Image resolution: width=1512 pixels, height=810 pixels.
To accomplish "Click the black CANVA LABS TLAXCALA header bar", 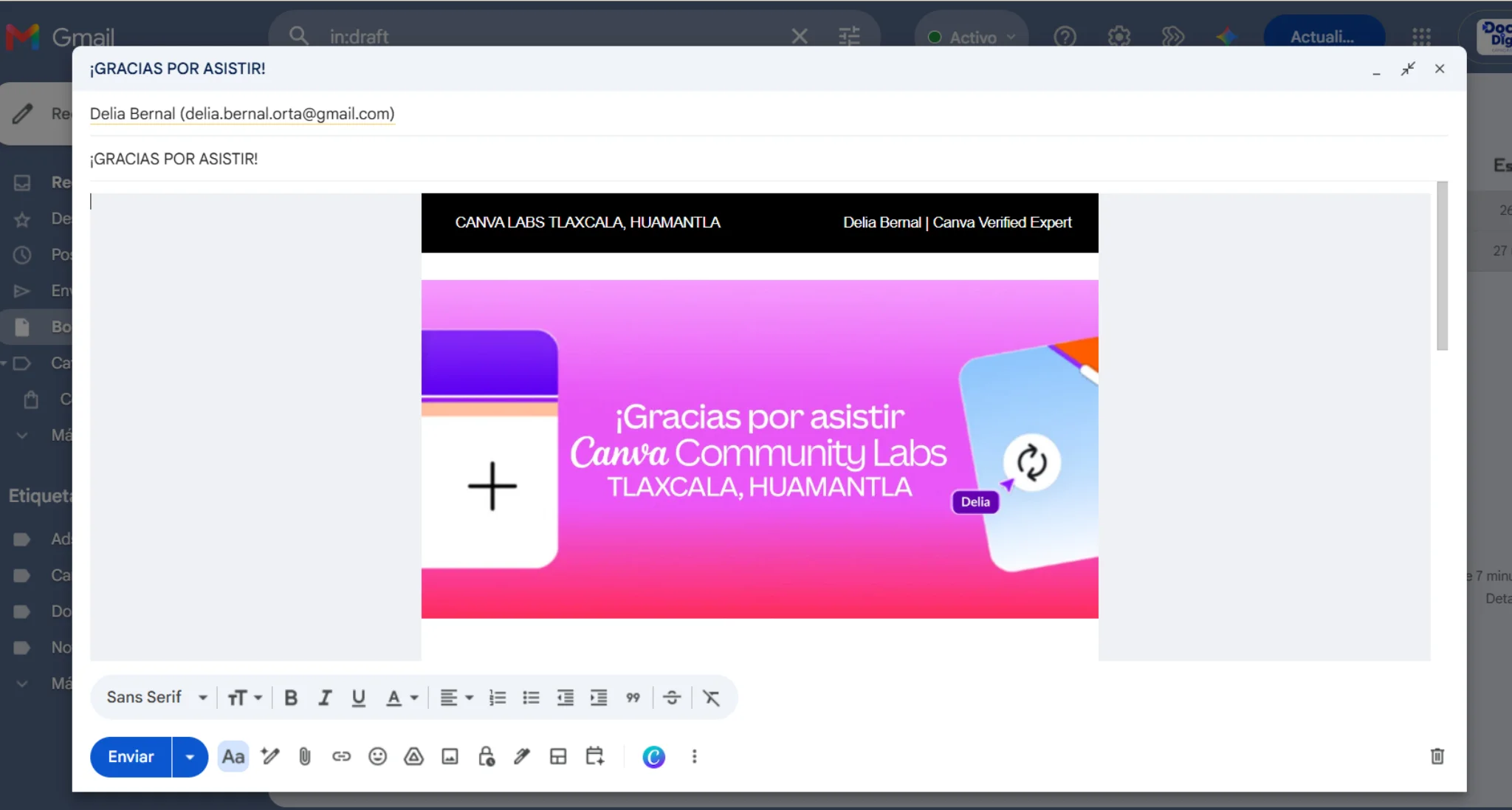I will coord(760,223).
